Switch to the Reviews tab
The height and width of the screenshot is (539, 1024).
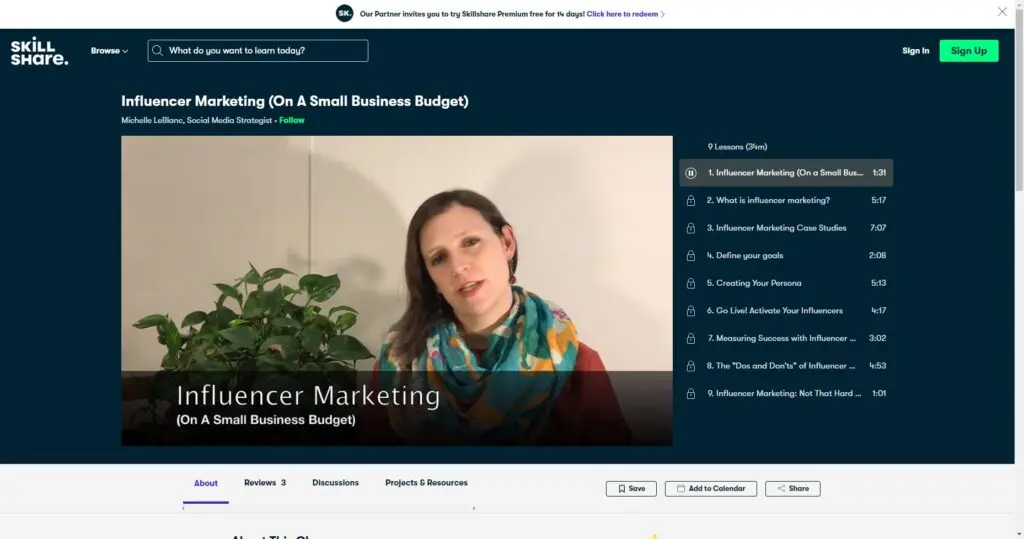coord(265,483)
